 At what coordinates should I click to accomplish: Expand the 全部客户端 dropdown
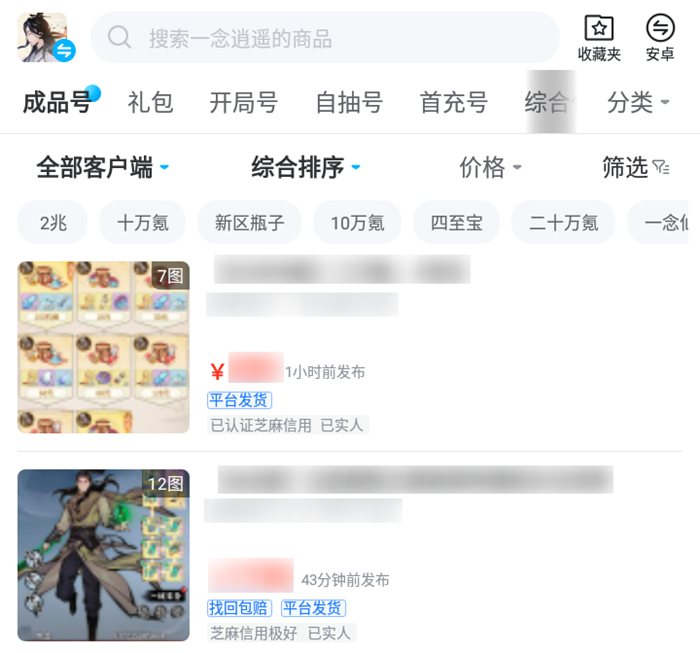coord(103,167)
